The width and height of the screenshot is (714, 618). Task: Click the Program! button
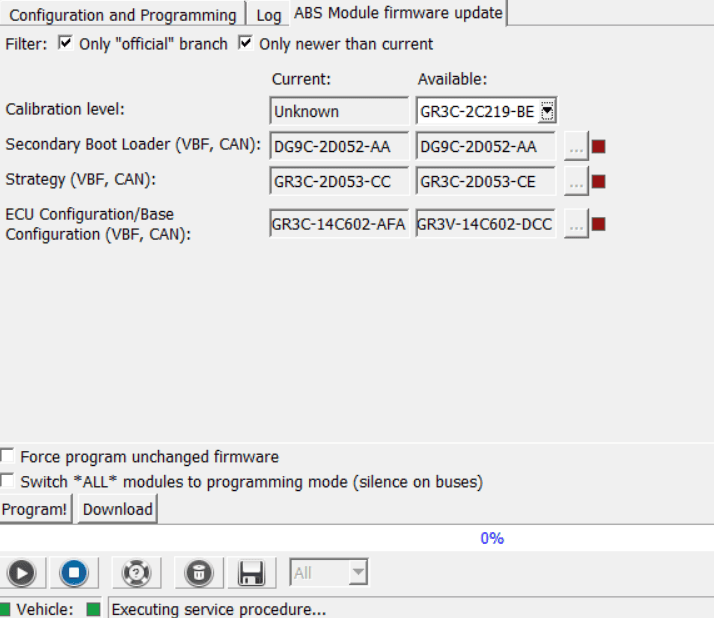point(35,509)
